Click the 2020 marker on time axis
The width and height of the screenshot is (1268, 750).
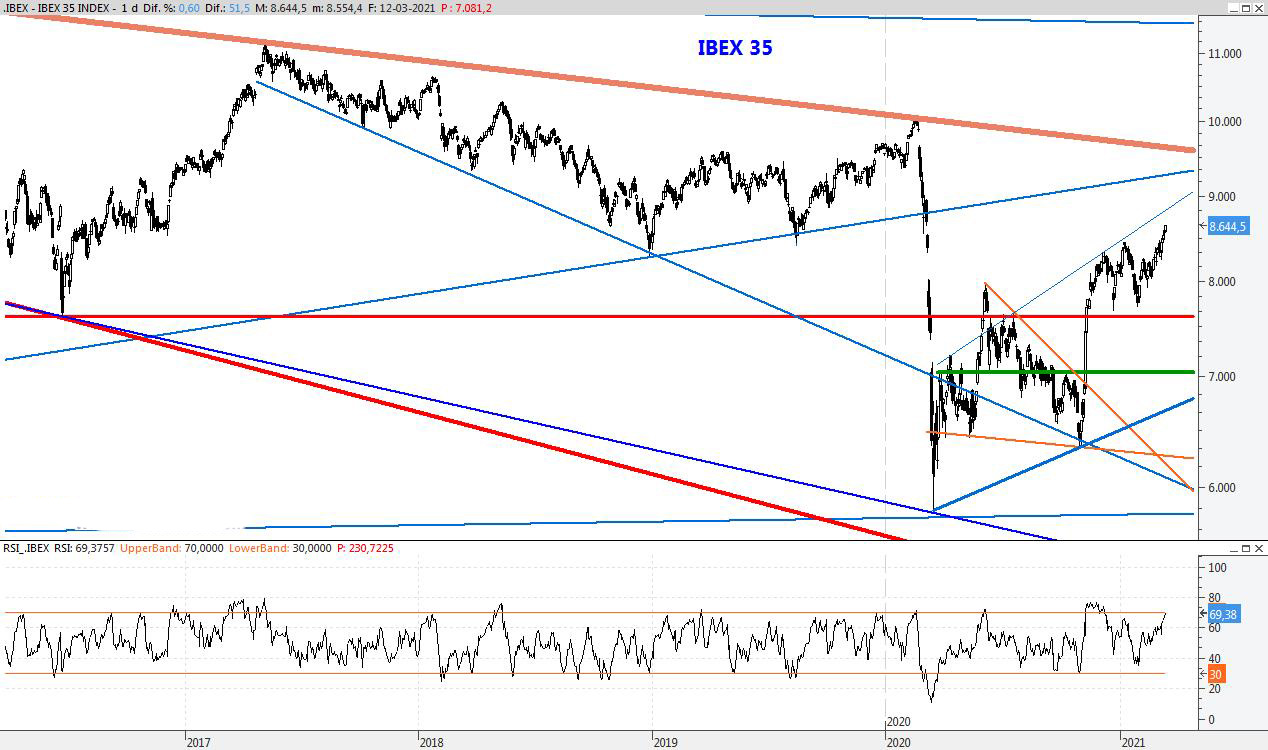pyautogui.click(x=898, y=722)
